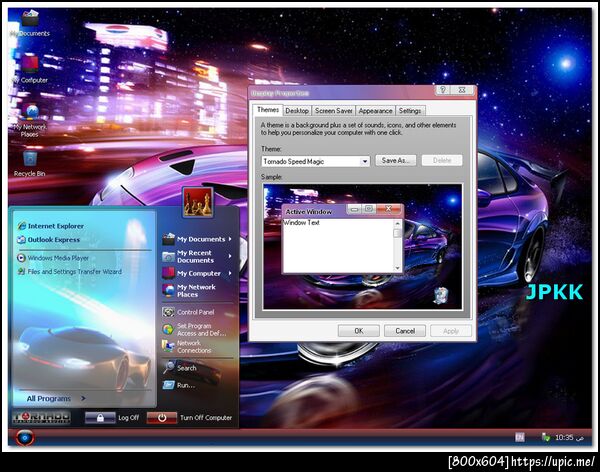The width and height of the screenshot is (600, 472).
Task: Open My Network Places in Start menu
Action: (191, 291)
